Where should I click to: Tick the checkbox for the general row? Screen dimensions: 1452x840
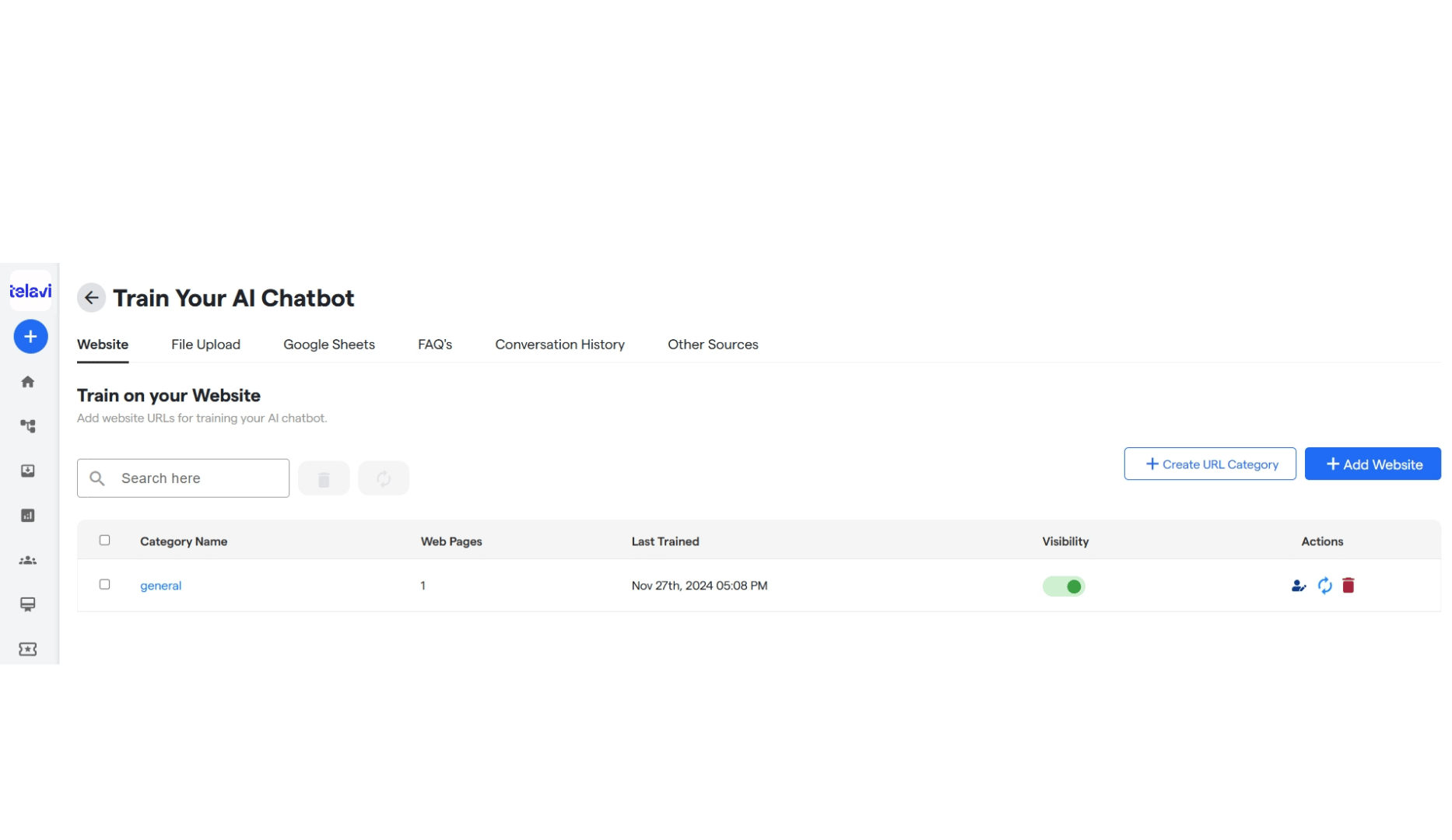105,585
